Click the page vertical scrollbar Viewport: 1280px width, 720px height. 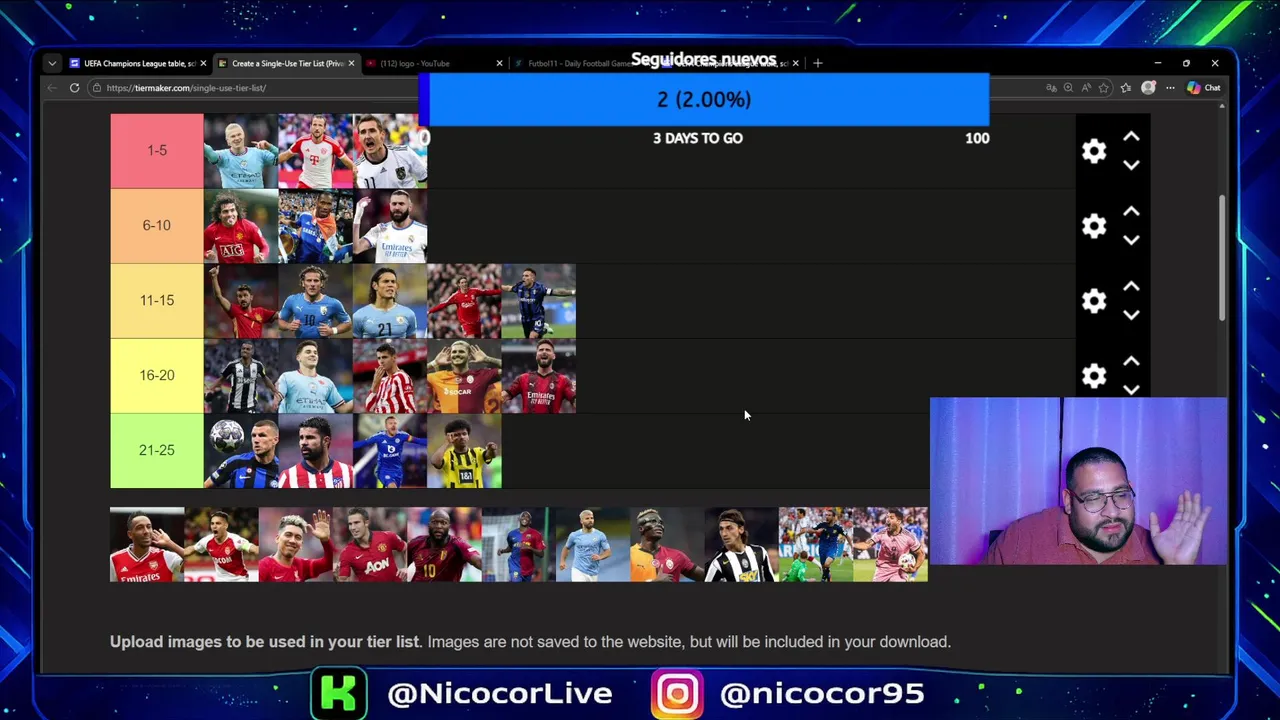[1222, 258]
